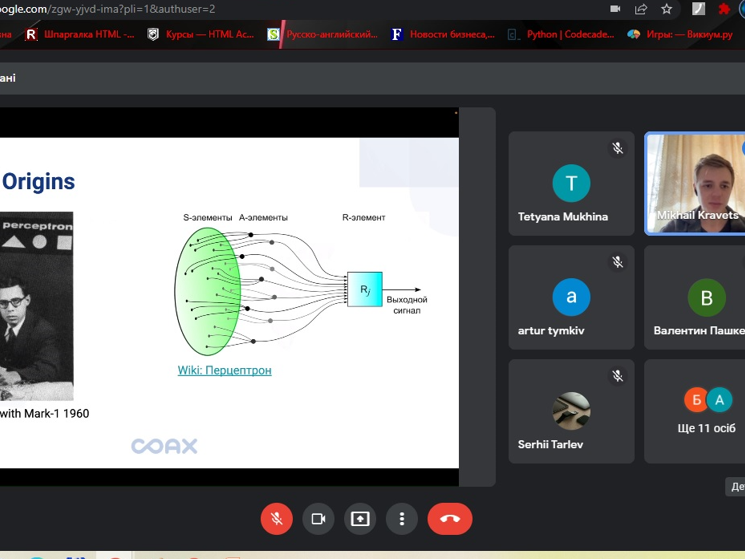Click Валентин Пашке's participant tile

click(696, 298)
